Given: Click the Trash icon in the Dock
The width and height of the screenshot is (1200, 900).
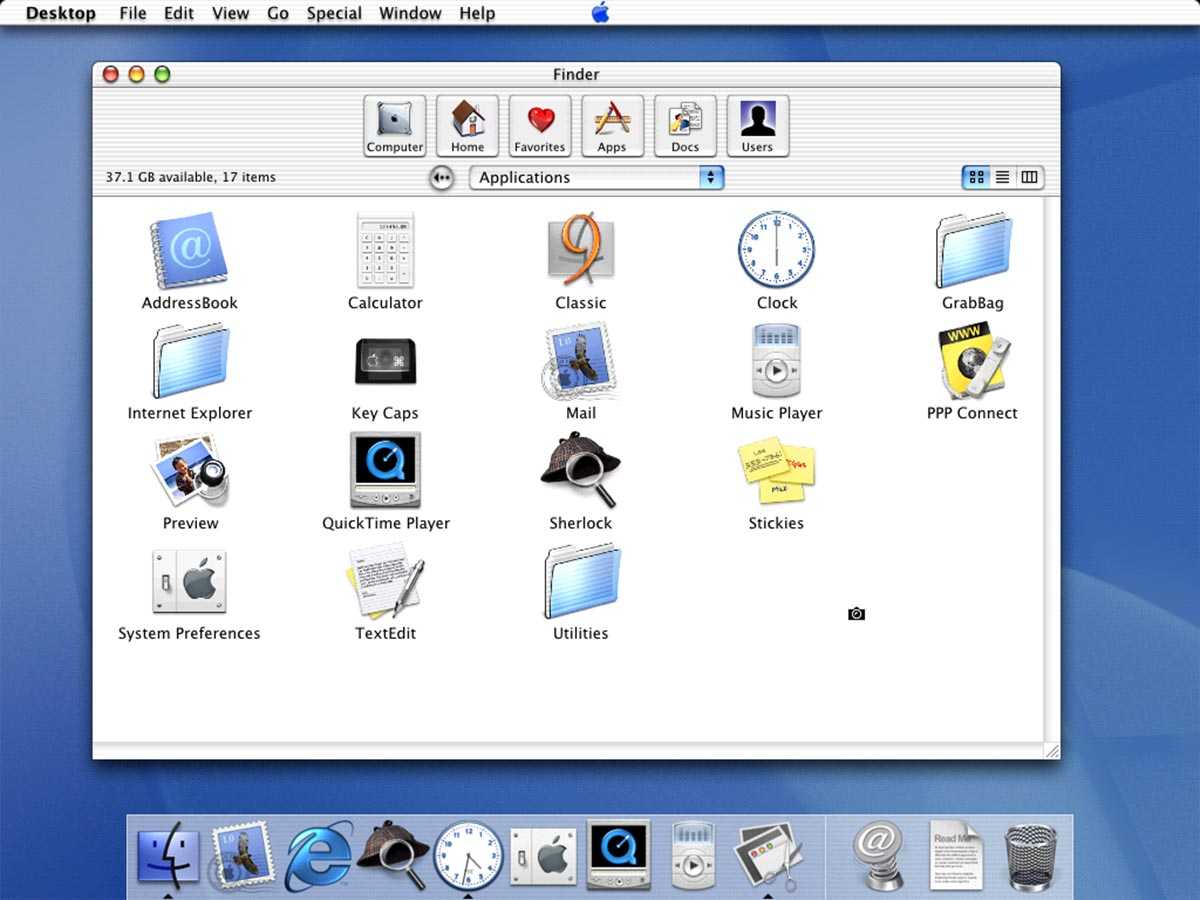Looking at the screenshot, I should tap(1030, 857).
